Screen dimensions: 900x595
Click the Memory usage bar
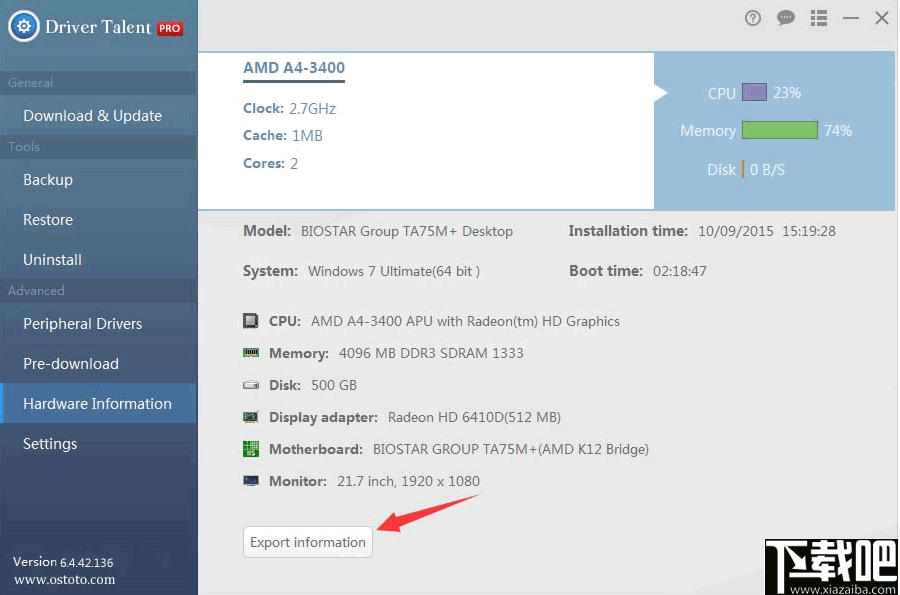(x=779, y=130)
